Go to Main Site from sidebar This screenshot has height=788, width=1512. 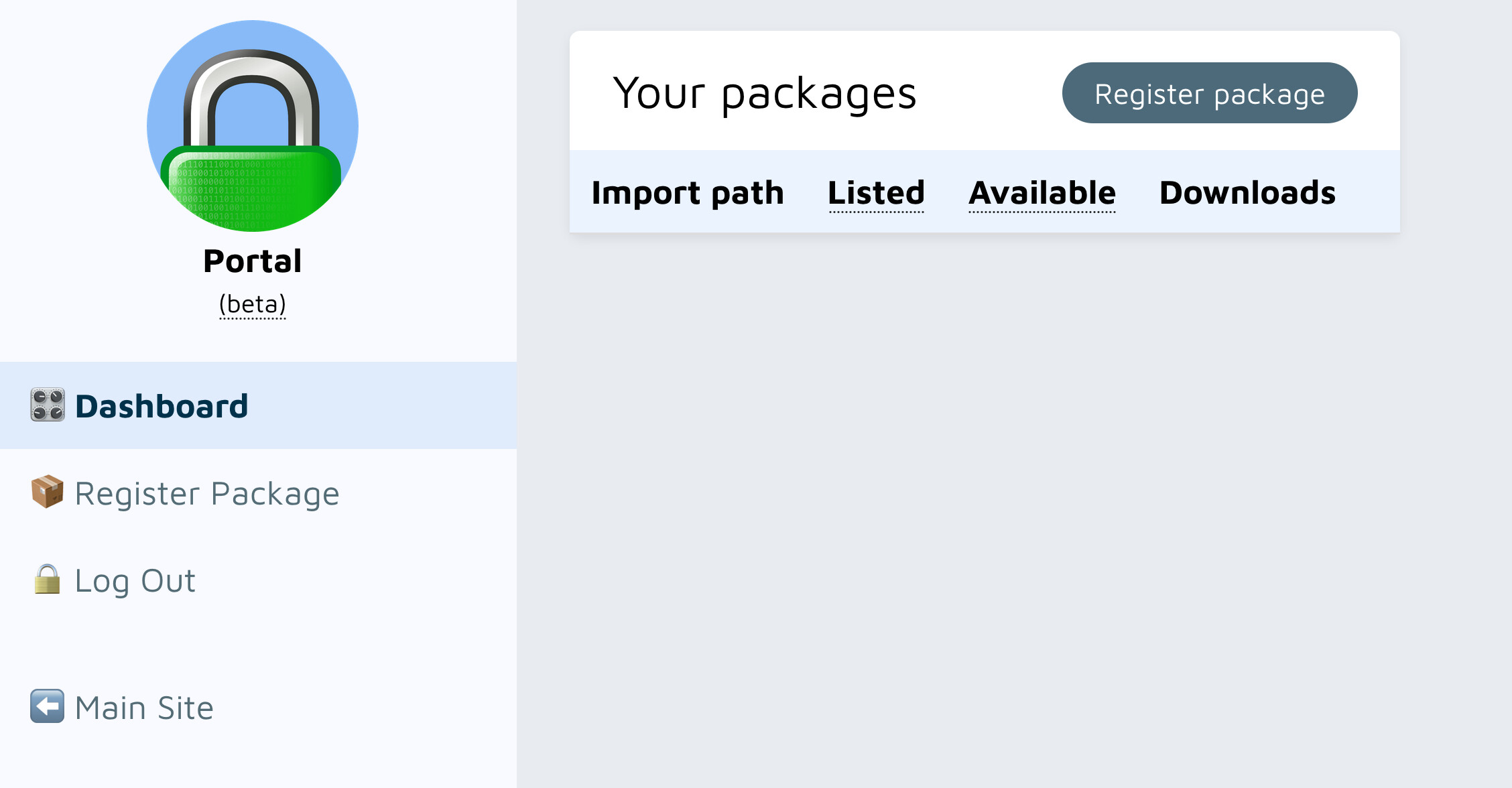click(x=258, y=707)
